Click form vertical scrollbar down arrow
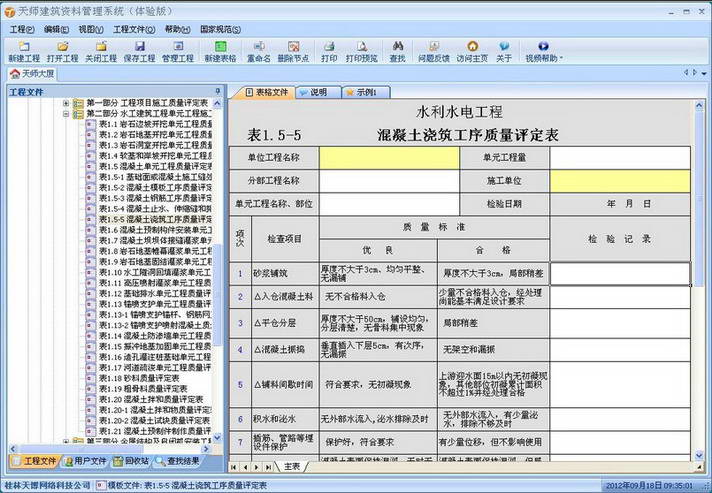 [699, 455]
